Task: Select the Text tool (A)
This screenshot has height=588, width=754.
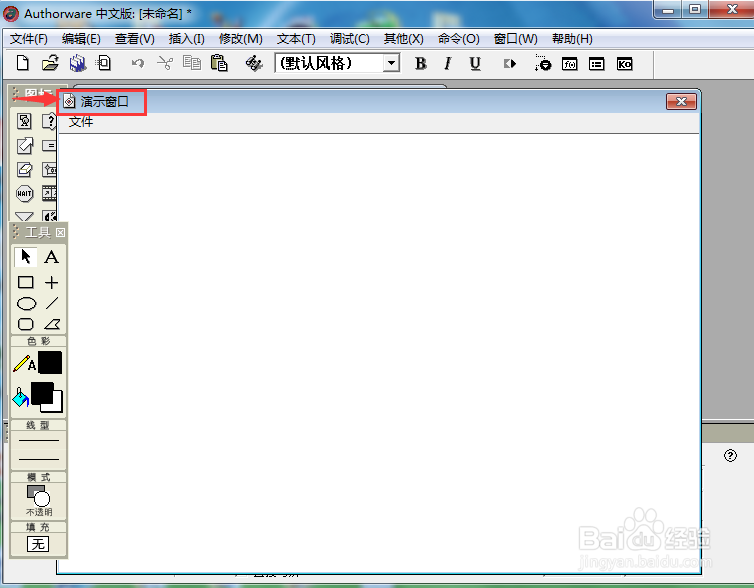Action: pos(51,257)
